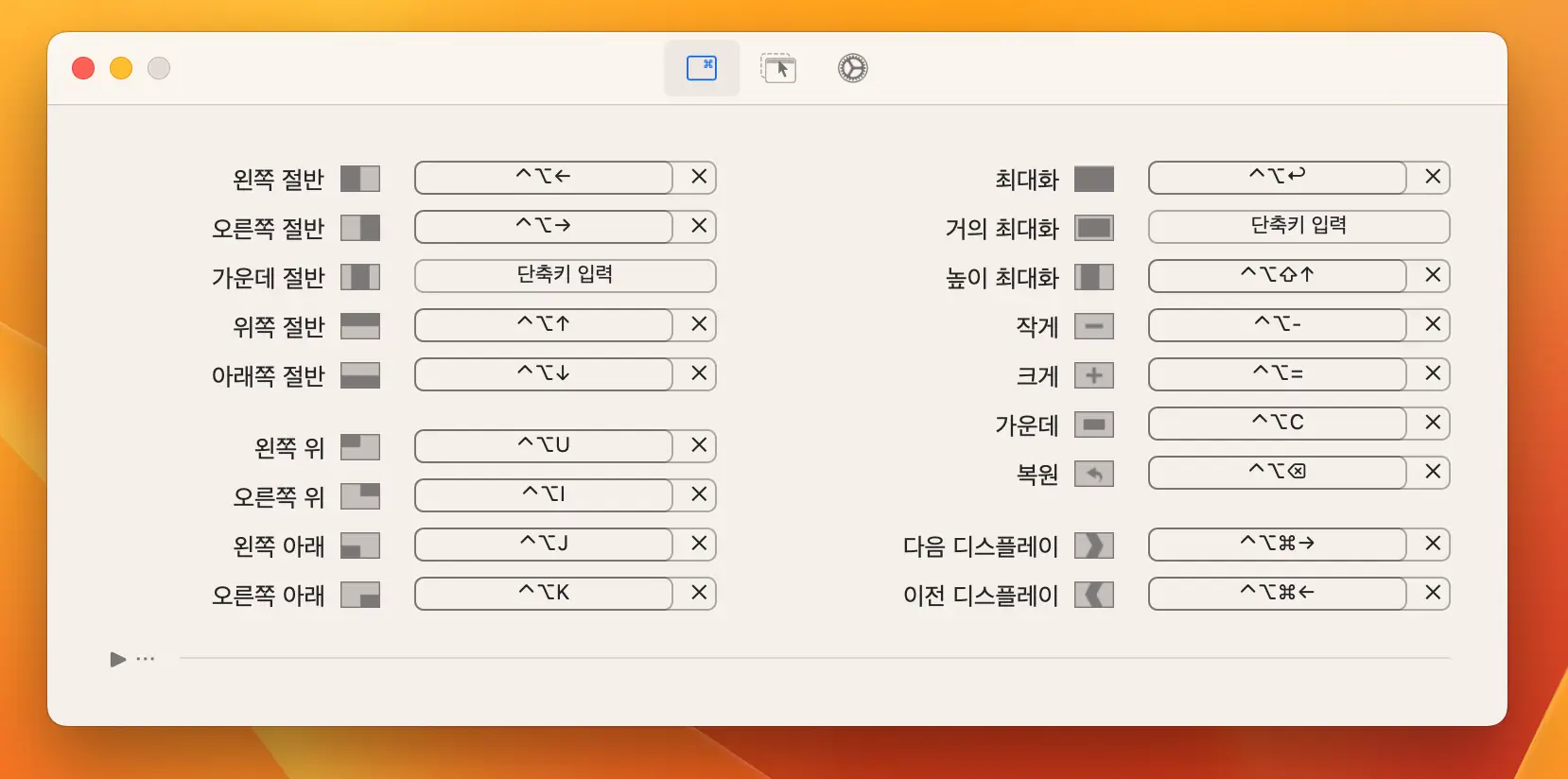The image size is (1568, 779).
Task: Edit the 가운데 shortcut field
Action: point(1278,423)
